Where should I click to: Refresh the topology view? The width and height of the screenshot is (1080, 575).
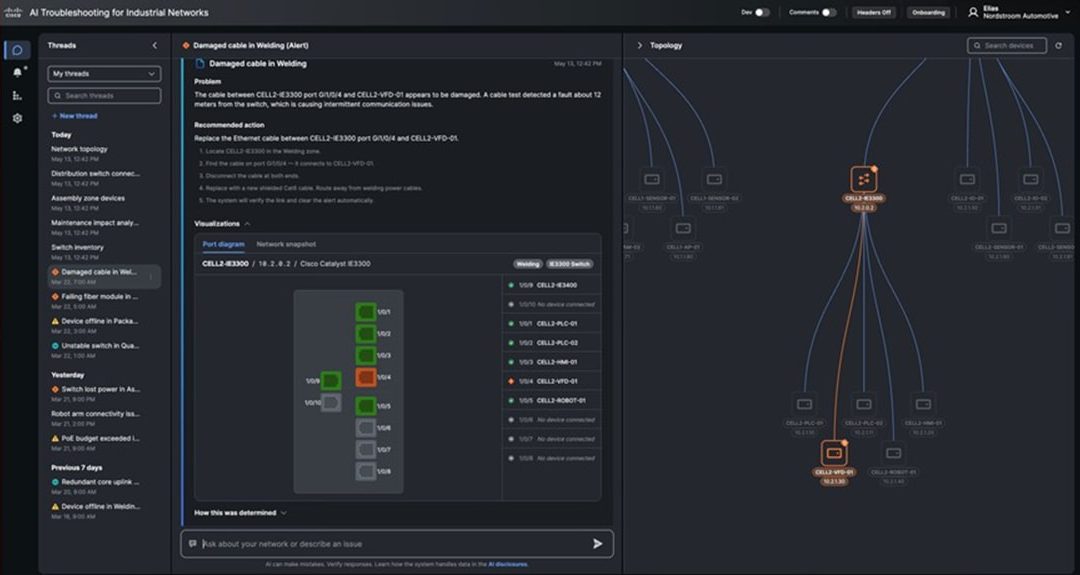1059,45
